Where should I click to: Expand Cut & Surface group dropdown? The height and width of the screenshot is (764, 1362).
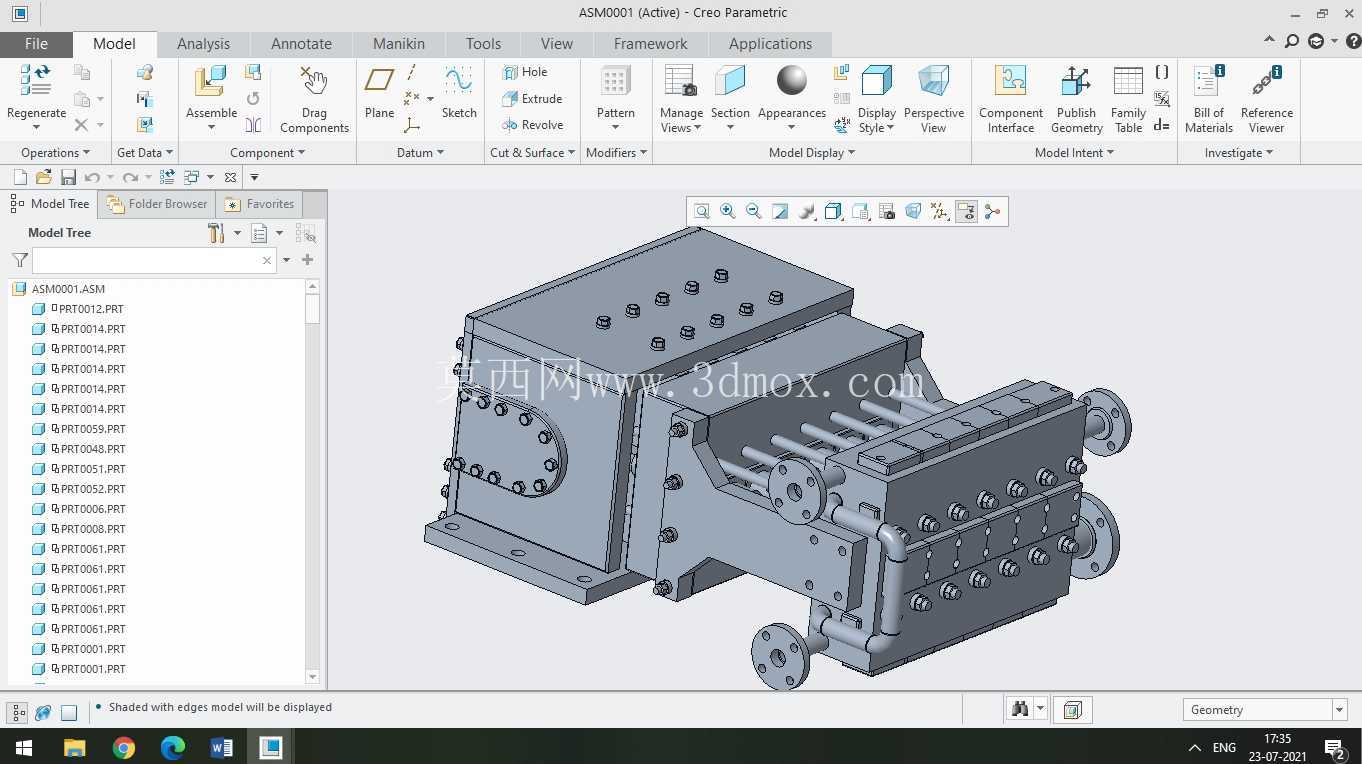533,153
